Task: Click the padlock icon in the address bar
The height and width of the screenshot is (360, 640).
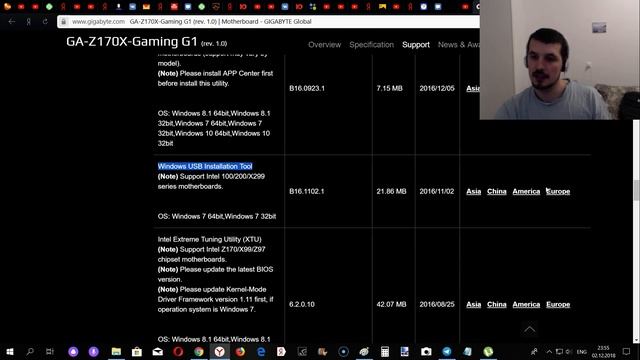Action: (x=64, y=22)
